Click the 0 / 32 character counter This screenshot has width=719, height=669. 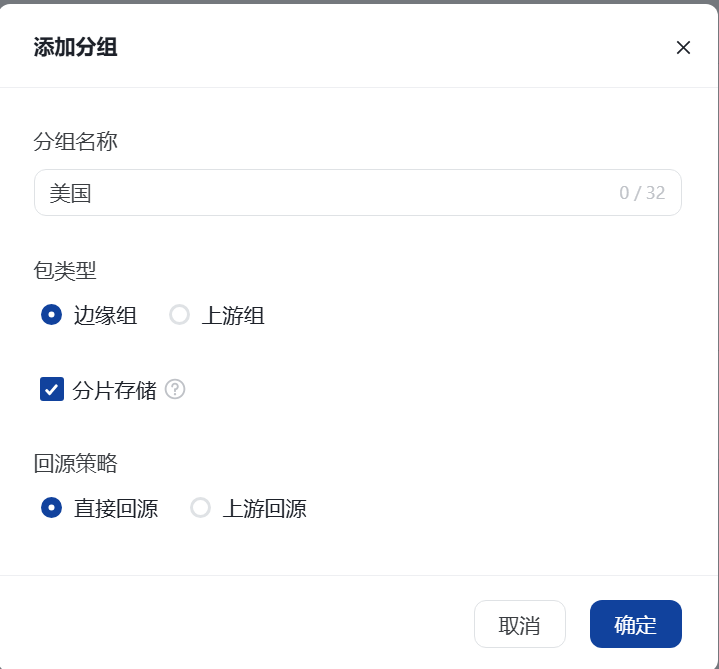[642, 193]
